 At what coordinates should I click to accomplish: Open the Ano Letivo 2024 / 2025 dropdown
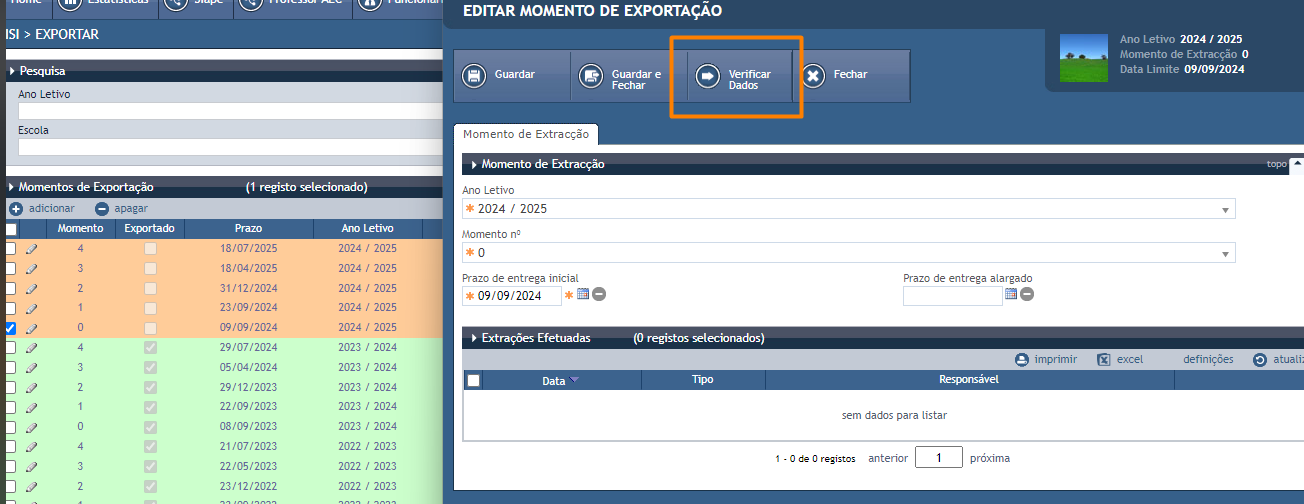pyautogui.click(x=849, y=209)
